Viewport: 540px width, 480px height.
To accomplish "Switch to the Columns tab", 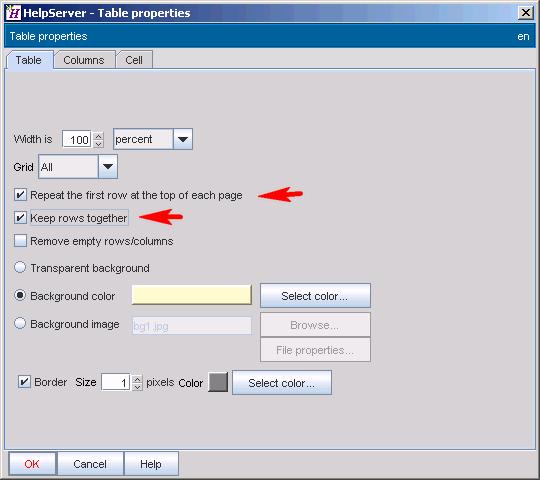I will click(84, 60).
